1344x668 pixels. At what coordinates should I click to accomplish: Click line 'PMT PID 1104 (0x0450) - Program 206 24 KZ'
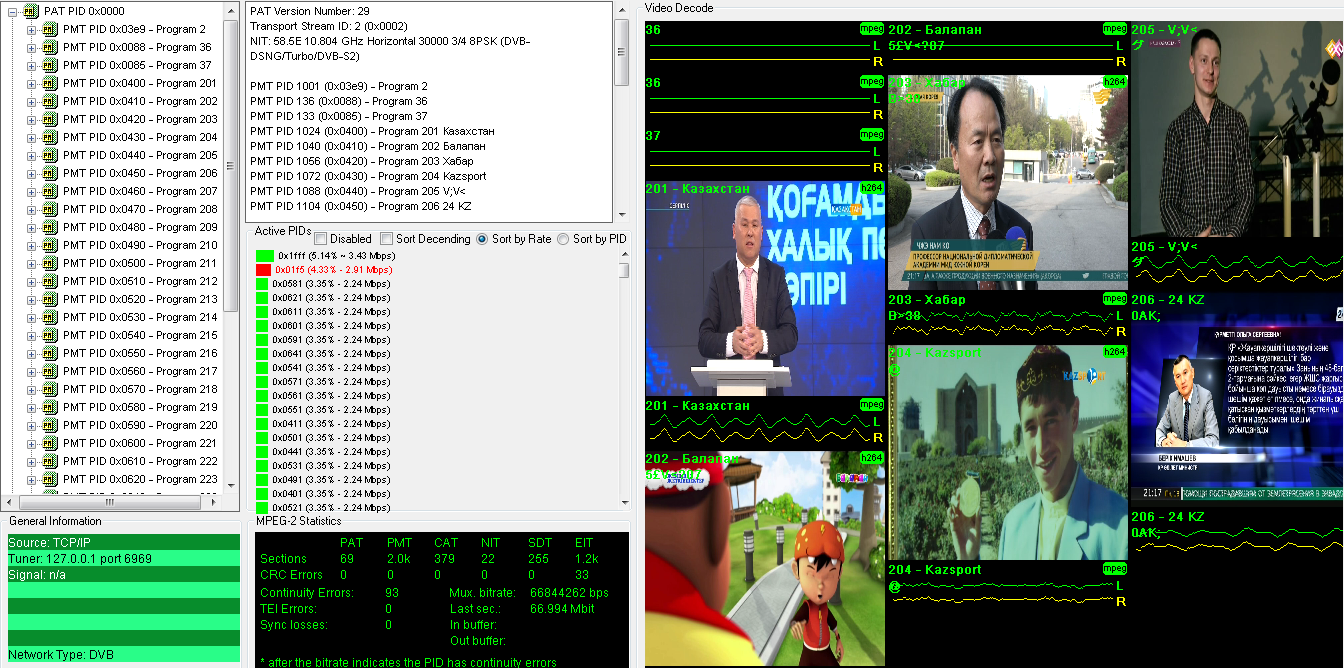click(x=361, y=206)
